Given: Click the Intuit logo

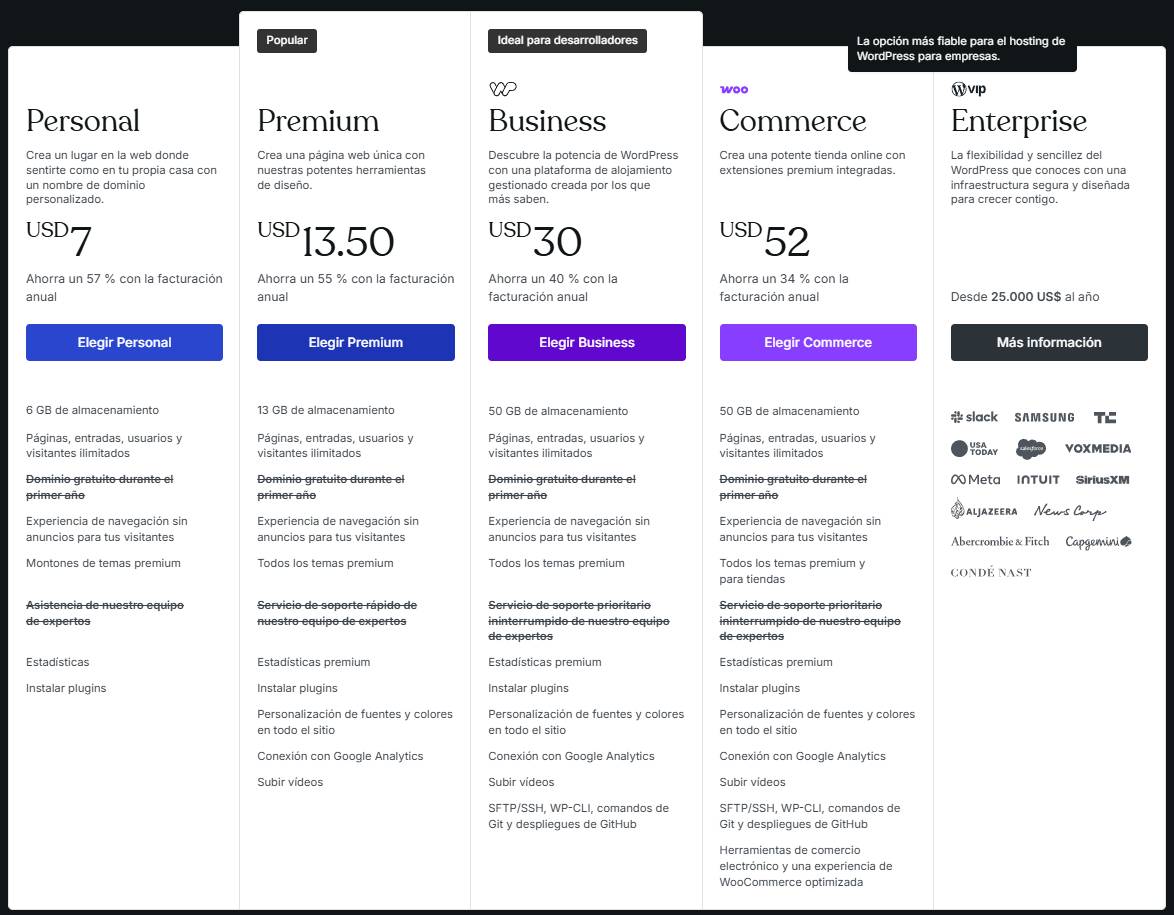Looking at the screenshot, I should tap(1038, 479).
